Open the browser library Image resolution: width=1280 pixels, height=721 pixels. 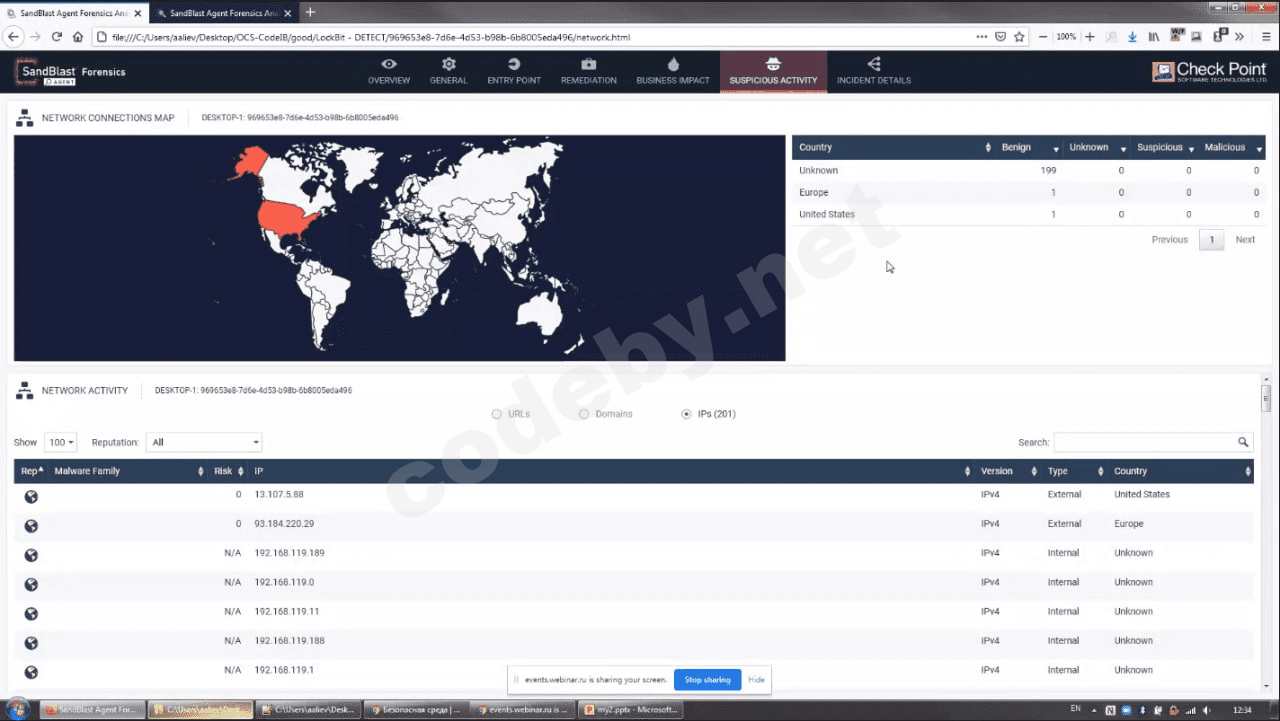click(x=1153, y=37)
